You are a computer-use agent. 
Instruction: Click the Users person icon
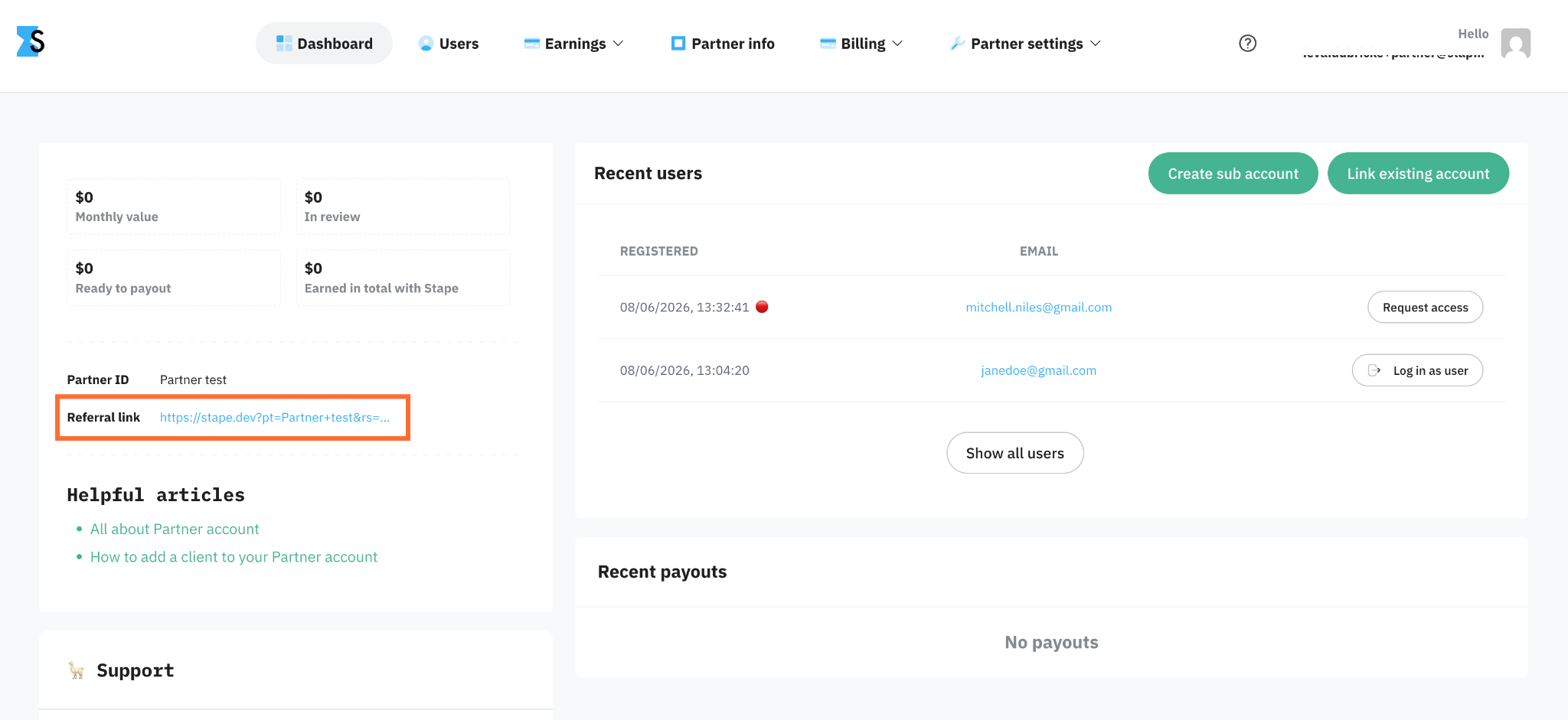426,44
